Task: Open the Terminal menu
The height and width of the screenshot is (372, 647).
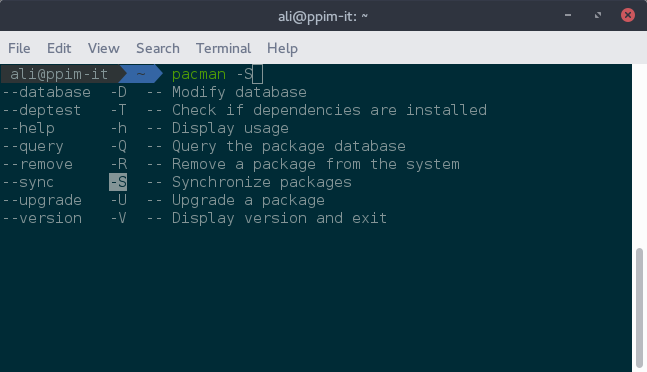Action: pos(223,48)
